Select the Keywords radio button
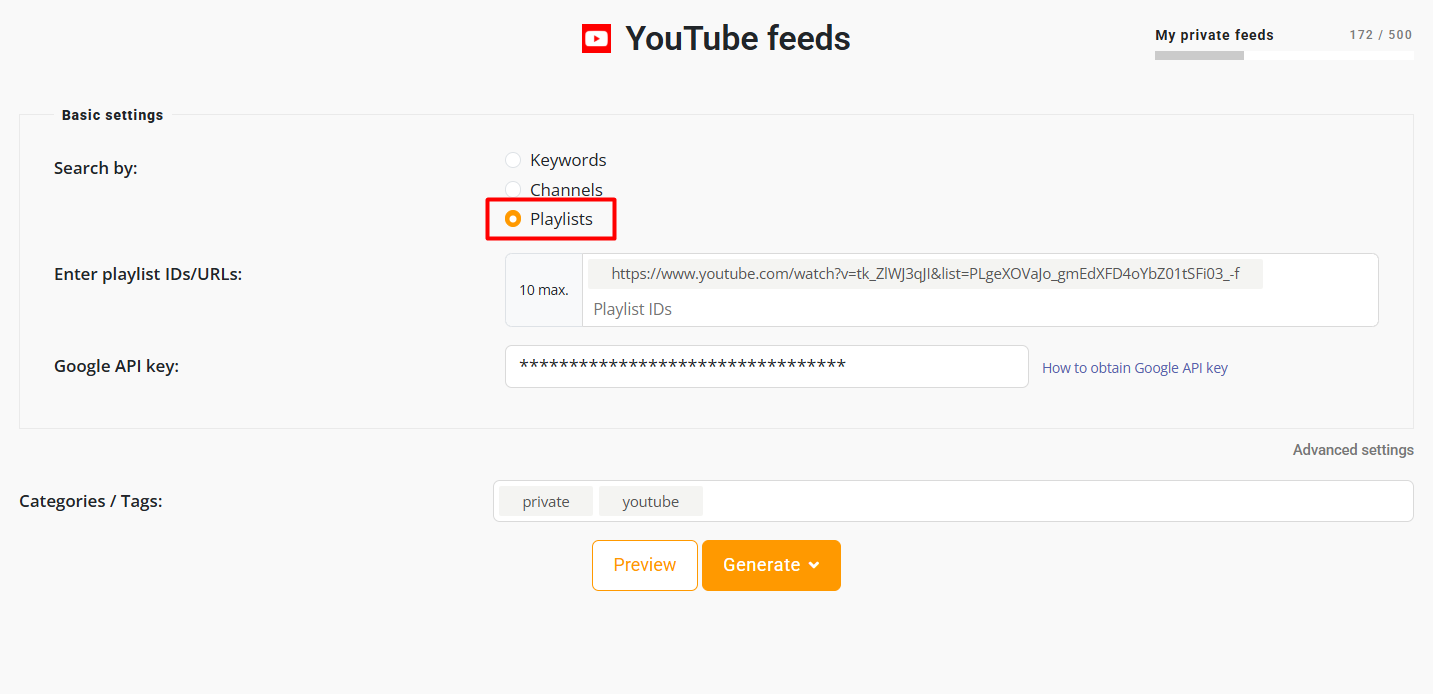 click(x=513, y=160)
